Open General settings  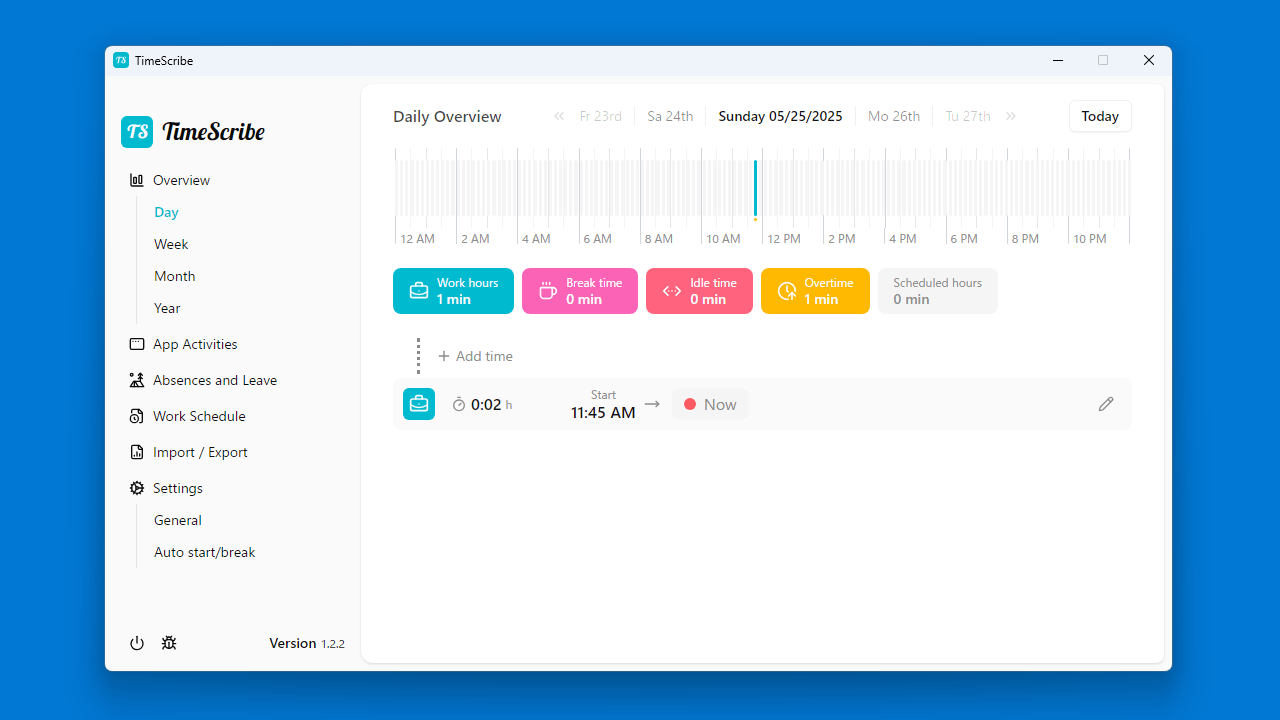pyautogui.click(x=178, y=520)
